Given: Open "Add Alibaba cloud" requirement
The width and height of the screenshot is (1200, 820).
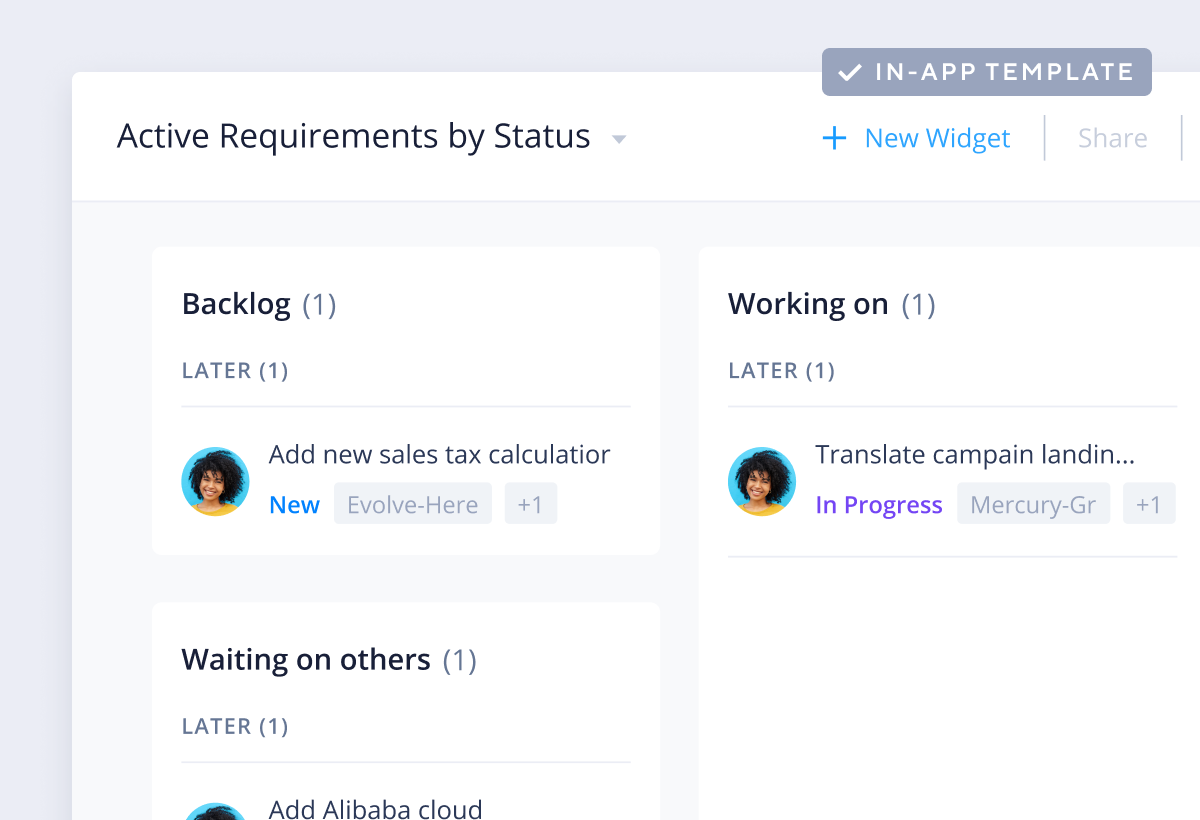Looking at the screenshot, I should [376, 808].
